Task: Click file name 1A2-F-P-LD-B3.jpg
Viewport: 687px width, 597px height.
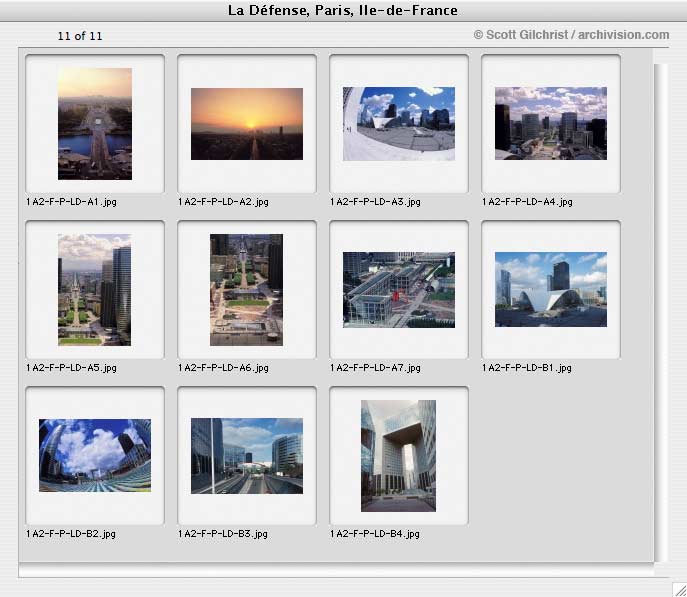Action: point(223,534)
